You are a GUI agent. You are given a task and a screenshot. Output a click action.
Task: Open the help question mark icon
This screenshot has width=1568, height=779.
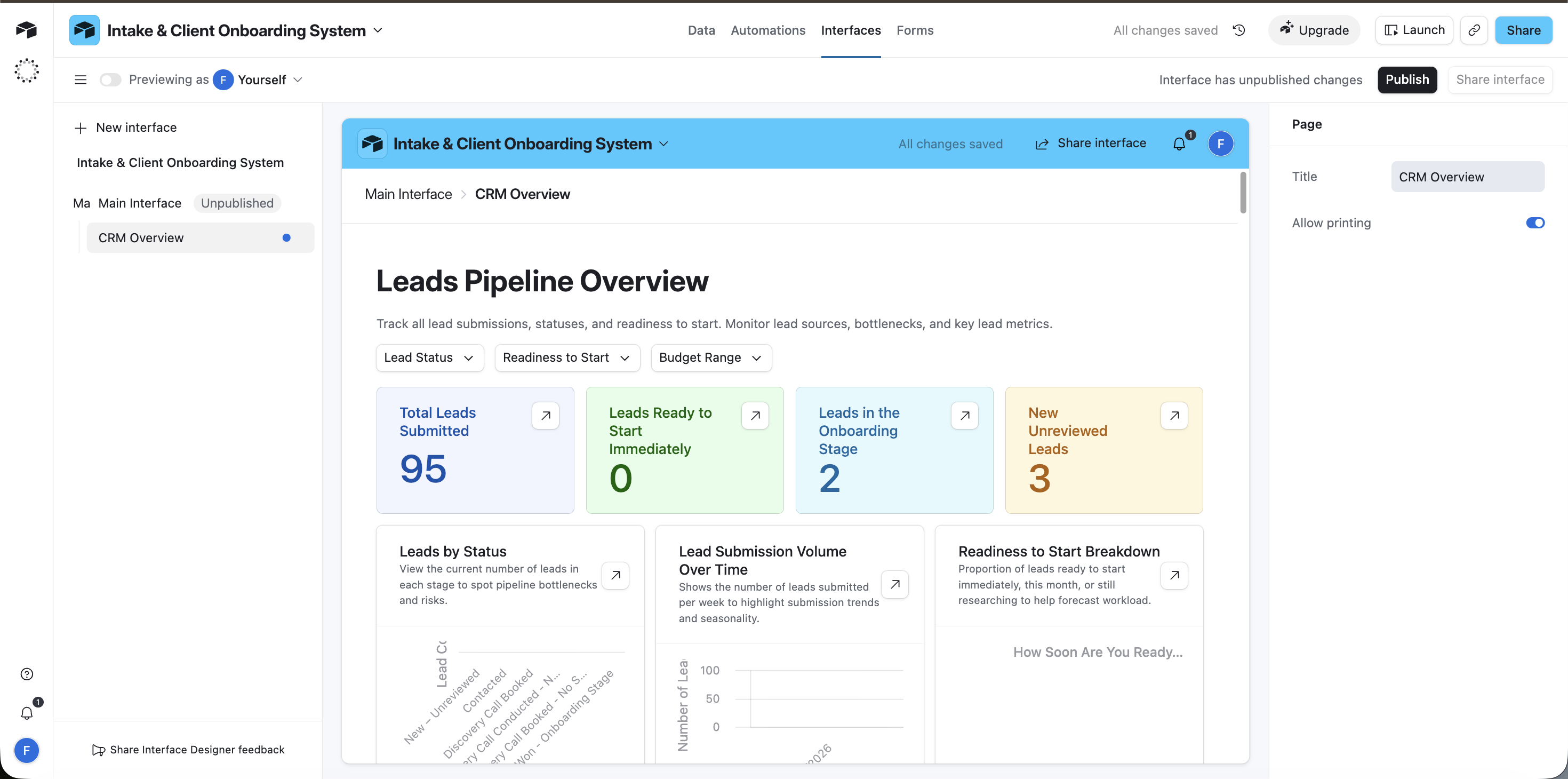coord(27,674)
